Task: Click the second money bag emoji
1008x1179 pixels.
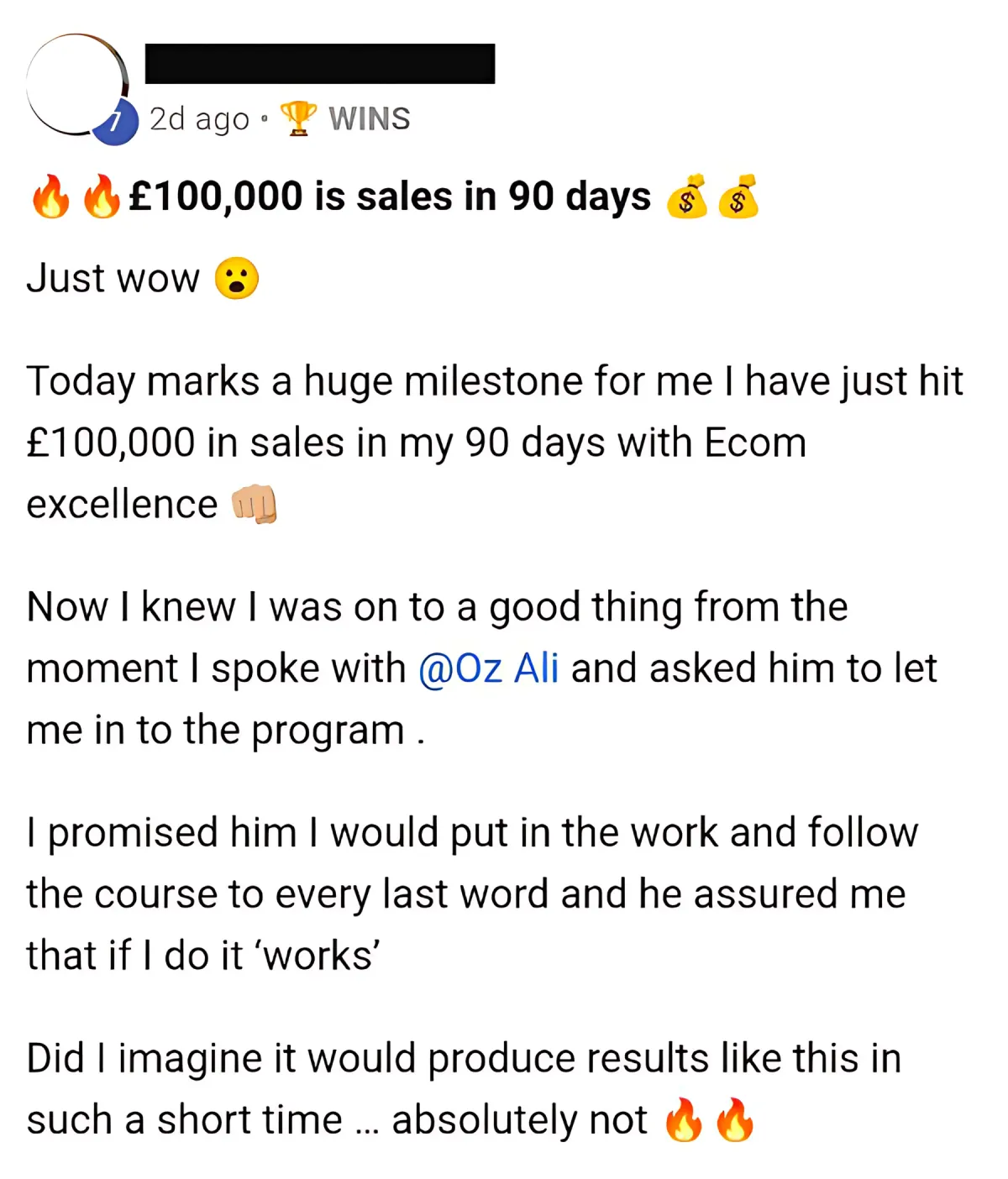Action: pyautogui.click(x=738, y=196)
